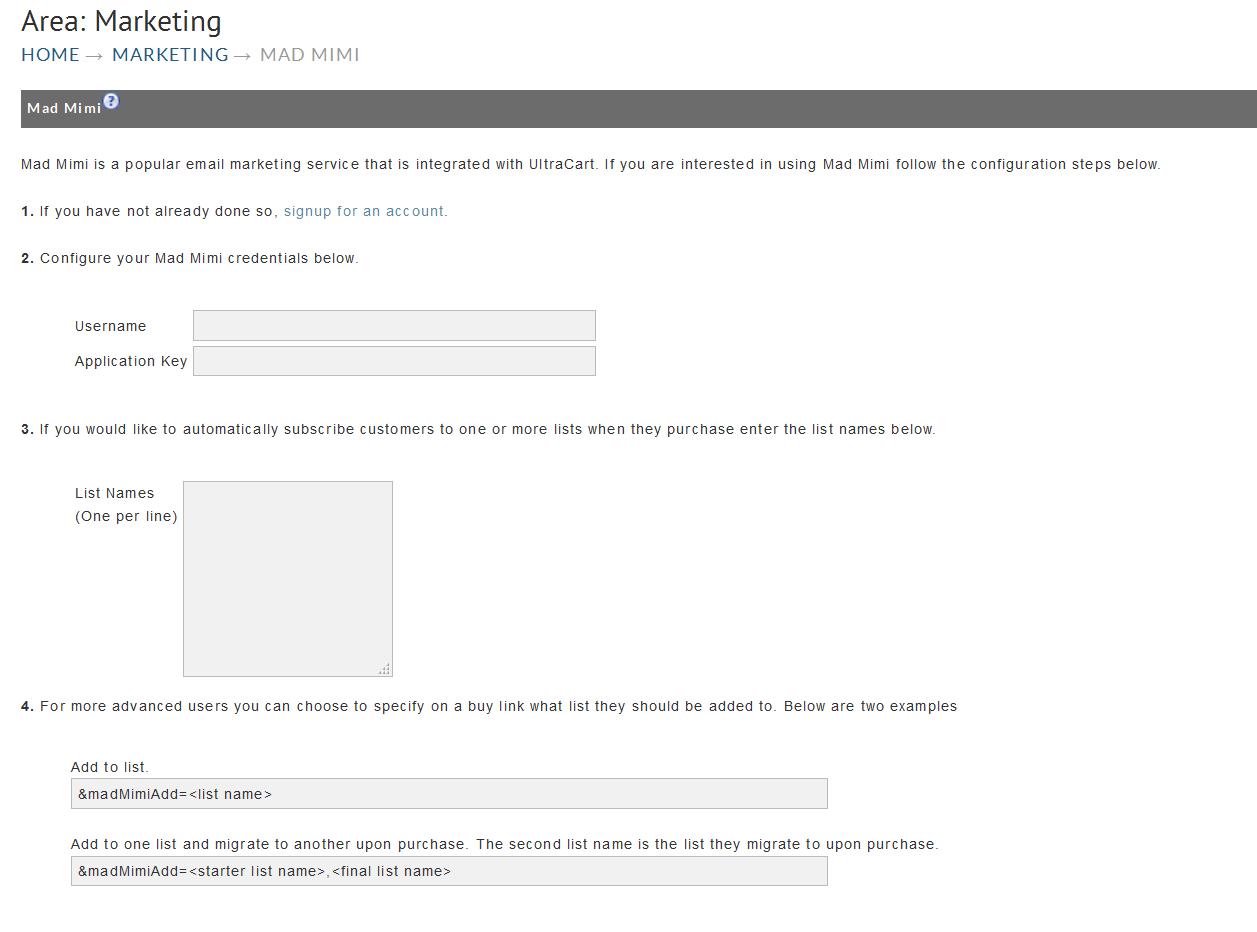Select the starter and final list name example field
The height and width of the screenshot is (932, 1257).
click(x=449, y=871)
